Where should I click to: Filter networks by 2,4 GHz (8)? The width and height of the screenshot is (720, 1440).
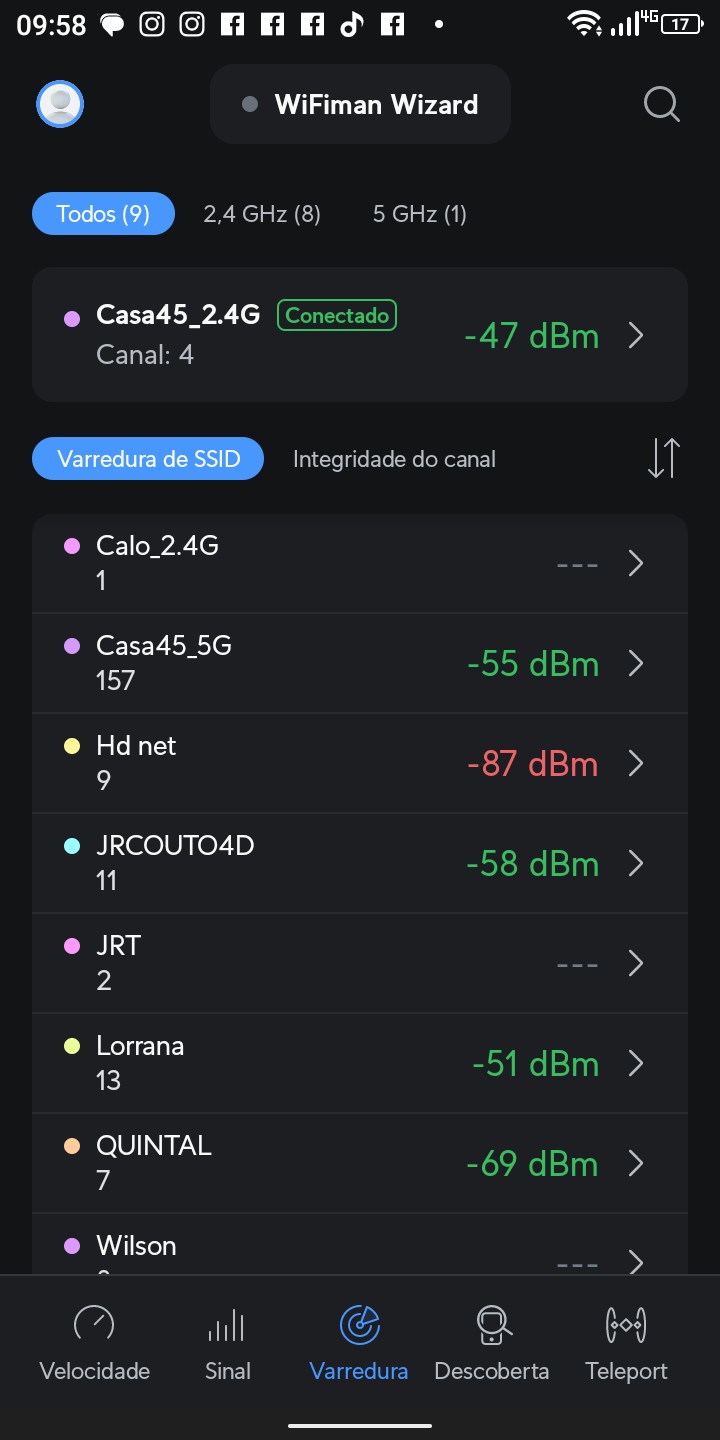262,214
